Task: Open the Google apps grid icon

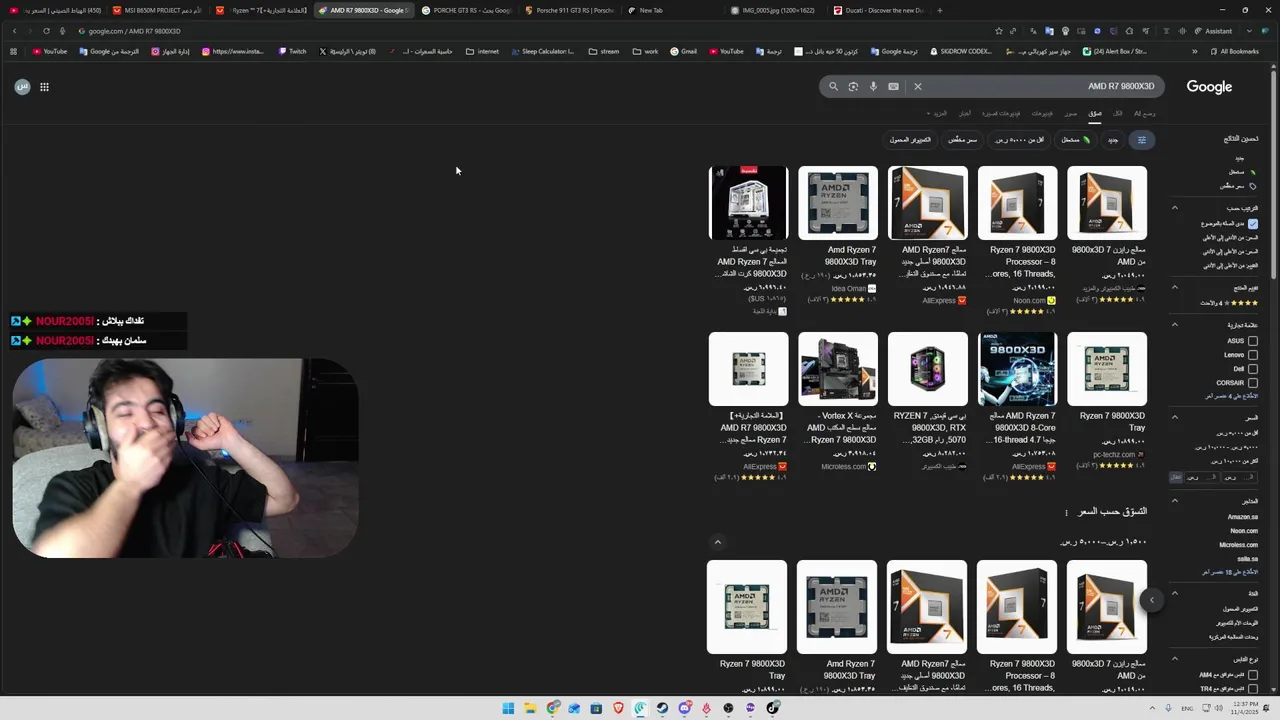Action: click(x=44, y=87)
